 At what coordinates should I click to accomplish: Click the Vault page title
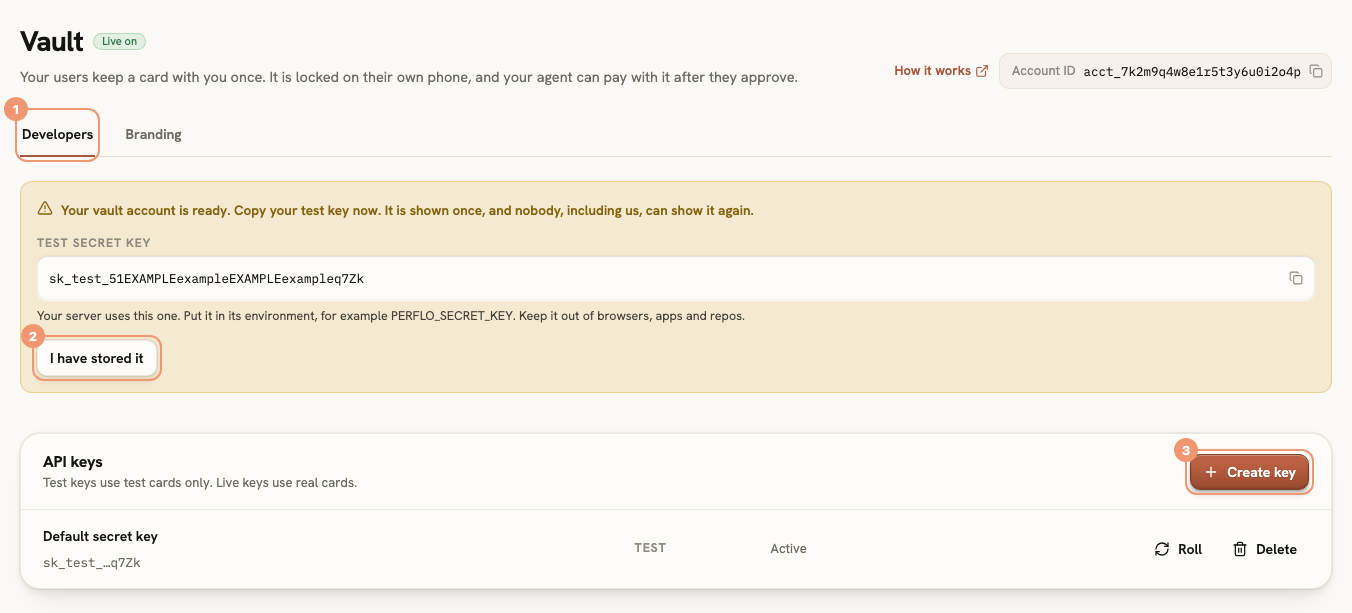(x=52, y=42)
